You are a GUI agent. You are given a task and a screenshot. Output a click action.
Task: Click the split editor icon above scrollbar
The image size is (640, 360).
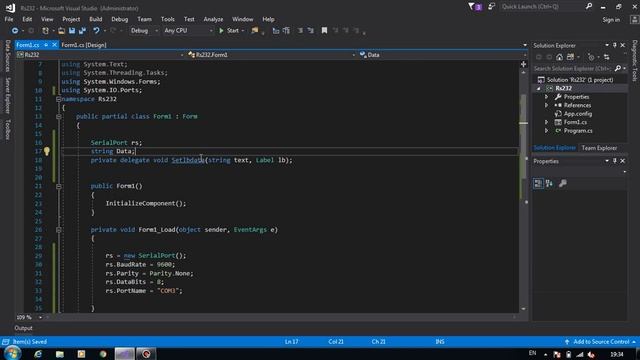[524, 64]
